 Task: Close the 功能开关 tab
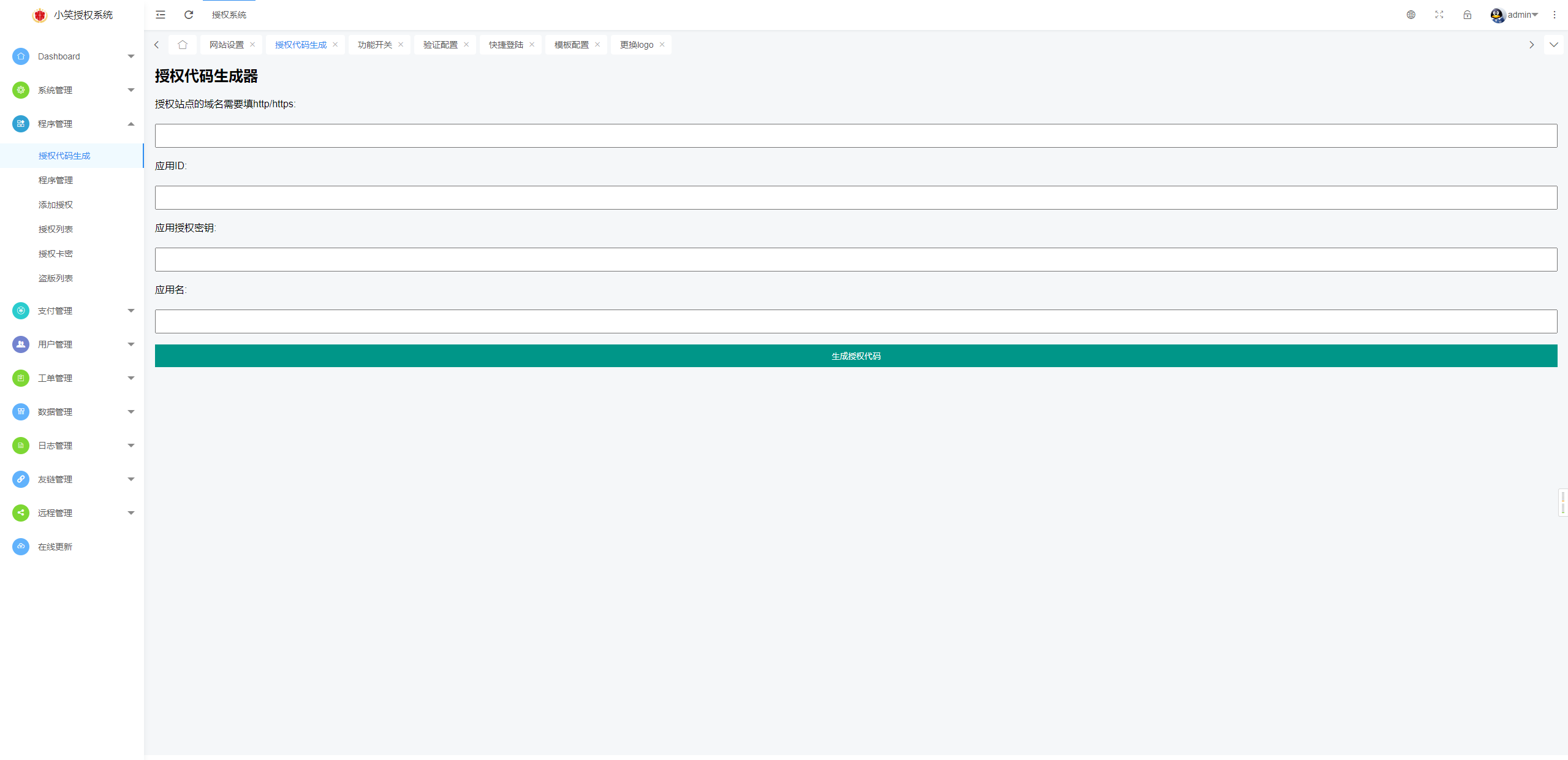[401, 45]
